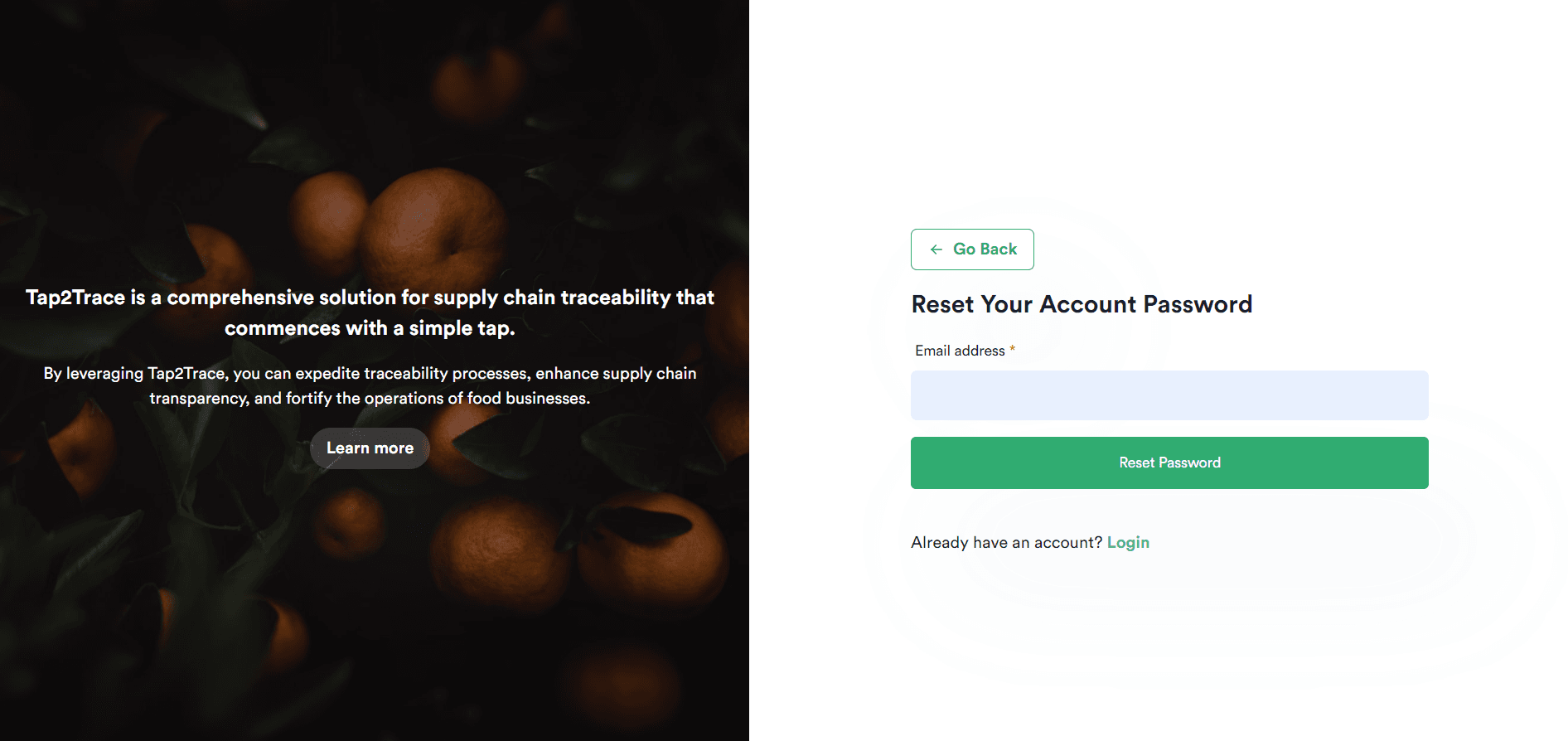Click the orange at the photo's left edge

pos(79,448)
